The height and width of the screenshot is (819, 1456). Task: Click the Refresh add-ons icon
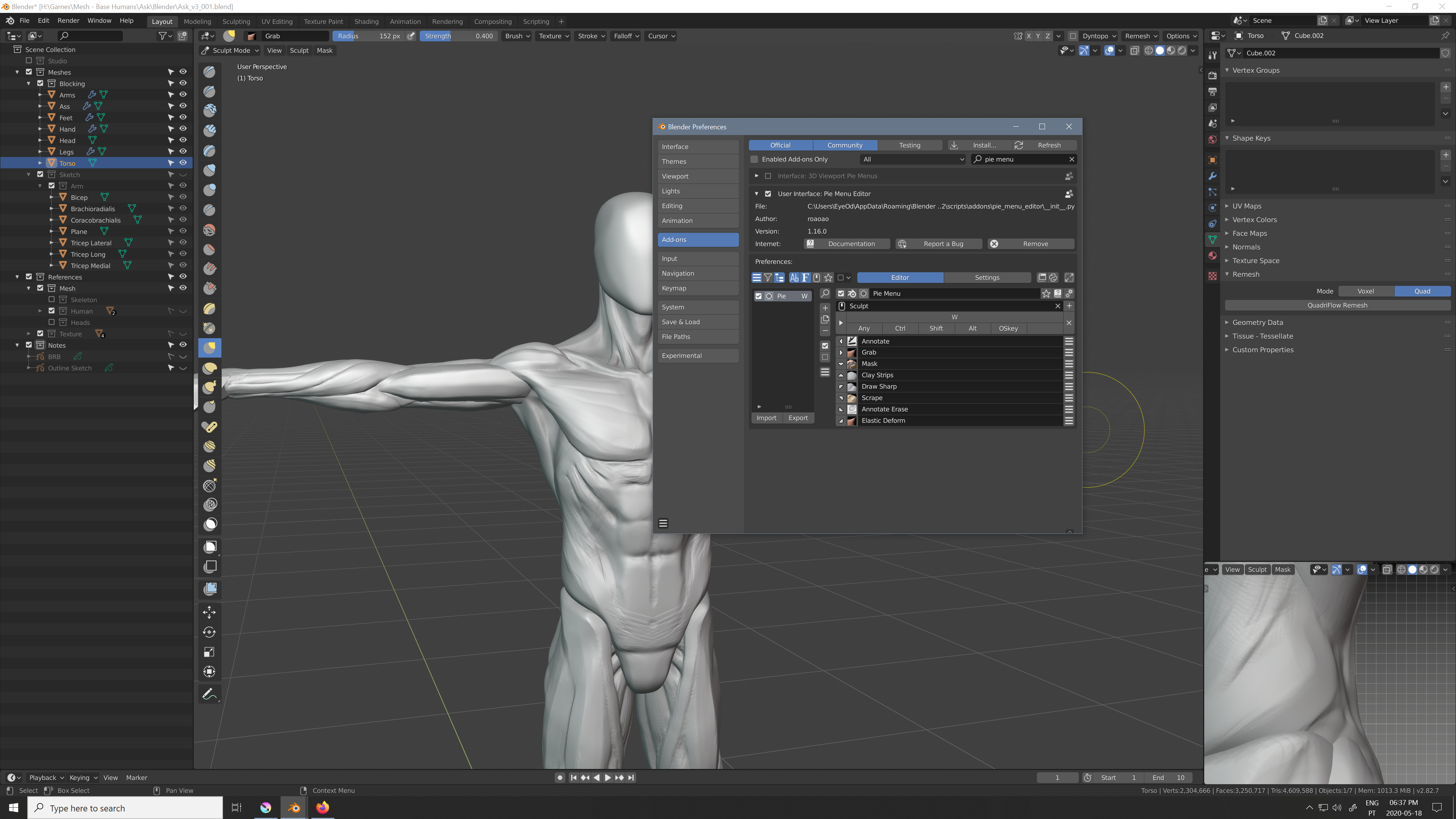point(1018,145)
